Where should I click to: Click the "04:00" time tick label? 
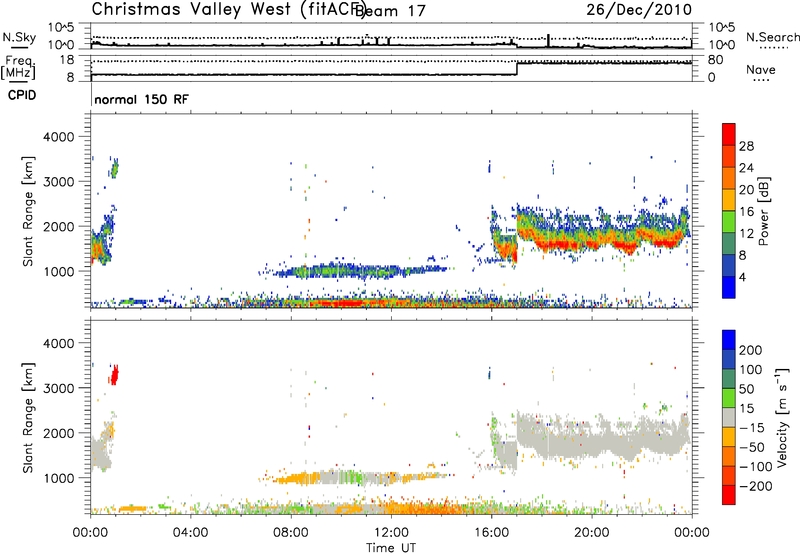[x=190, y=533]
